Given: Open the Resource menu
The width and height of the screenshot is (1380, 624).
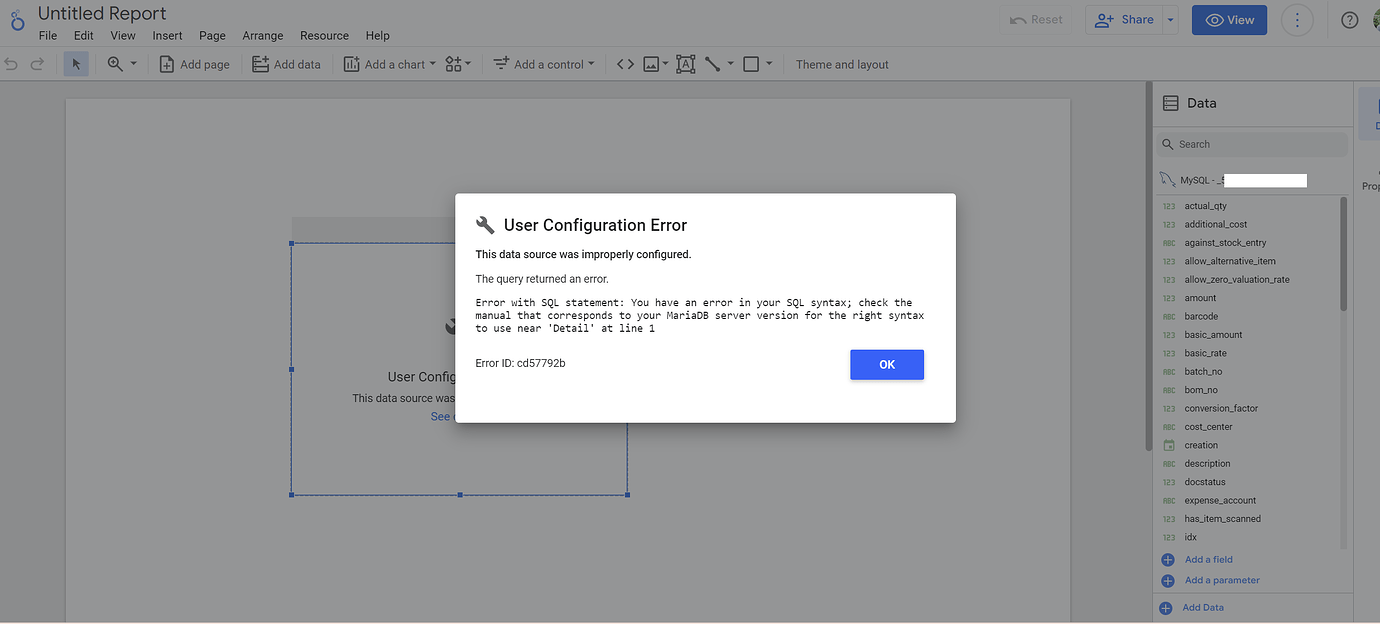Looking at the screenshot, I should pyautogui.click(x=324, y=35).
